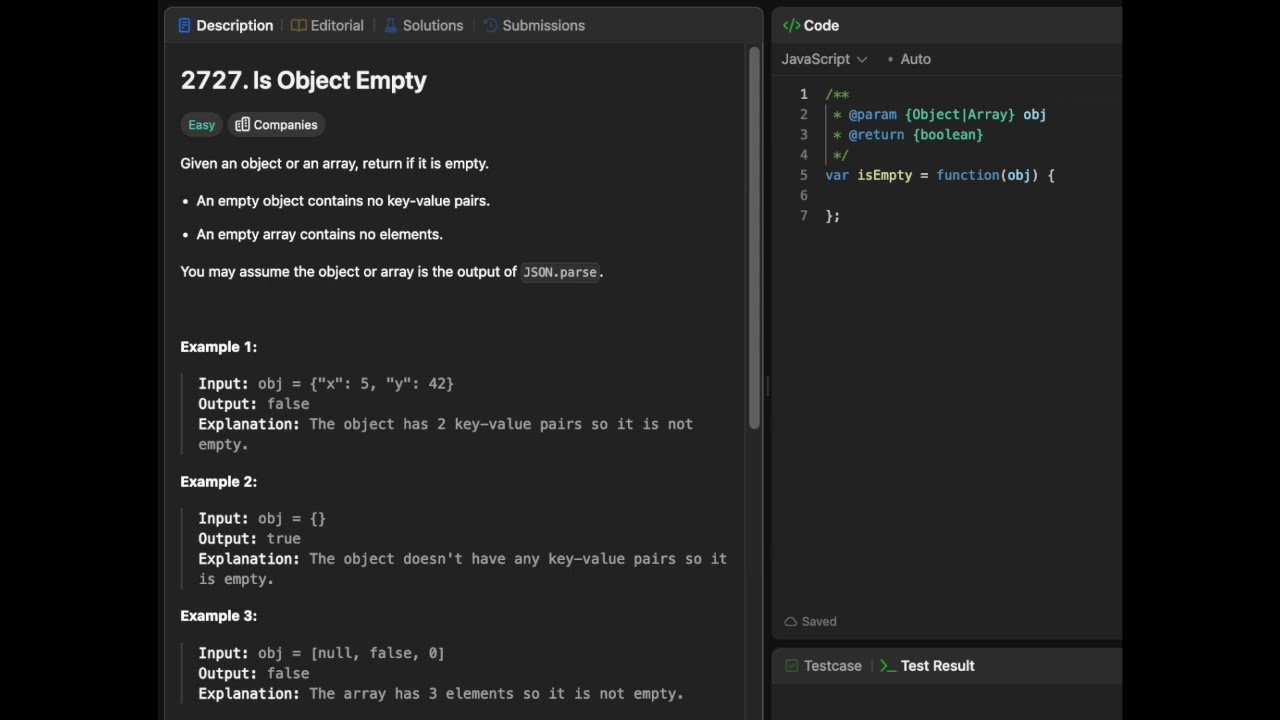Click the Test Result terminal icon
Screen dimensions: 1280x720
tap(887, 666)
